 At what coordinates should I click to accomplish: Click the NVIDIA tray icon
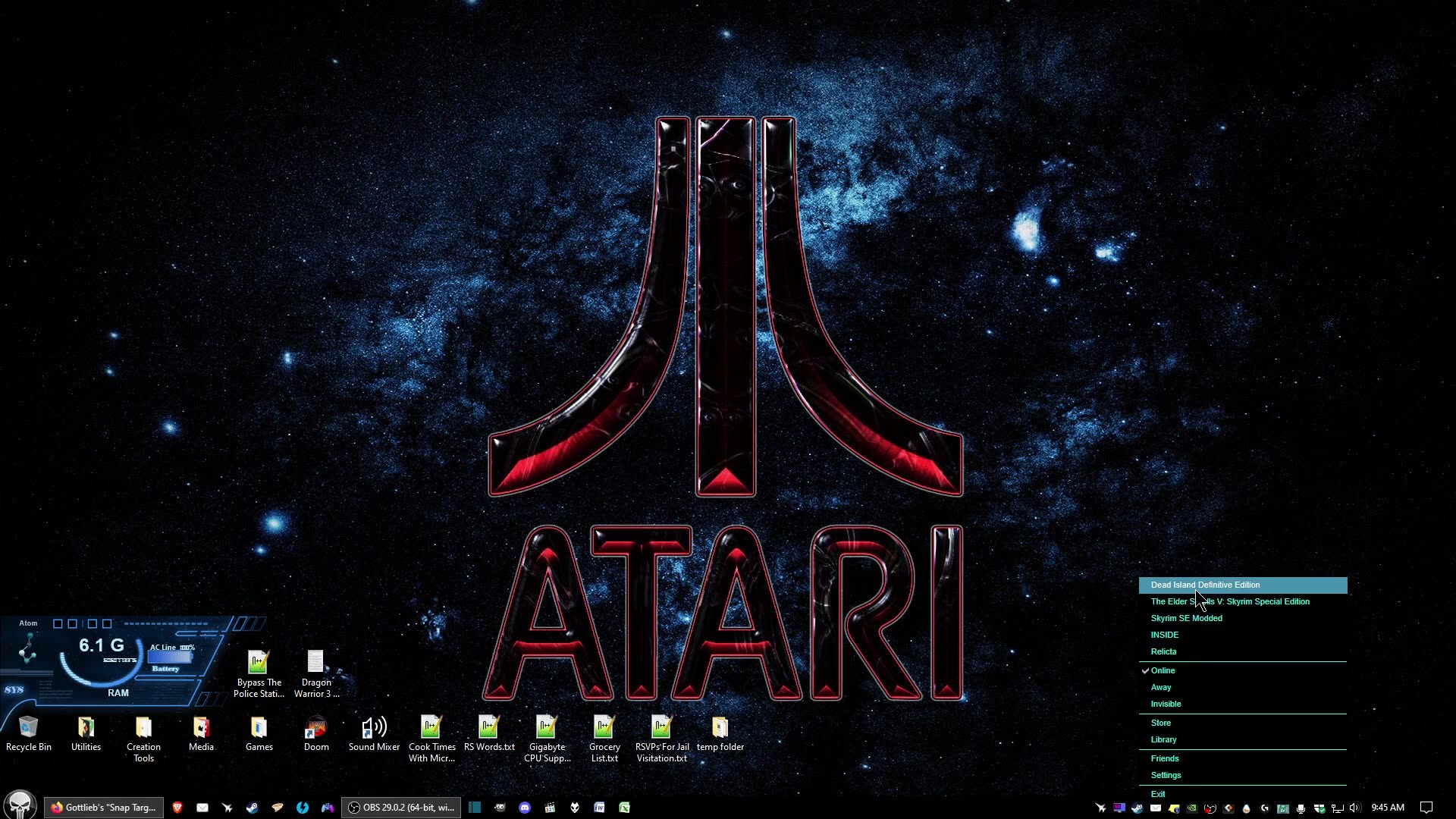pyautogui.click(x=1191, y=808)
